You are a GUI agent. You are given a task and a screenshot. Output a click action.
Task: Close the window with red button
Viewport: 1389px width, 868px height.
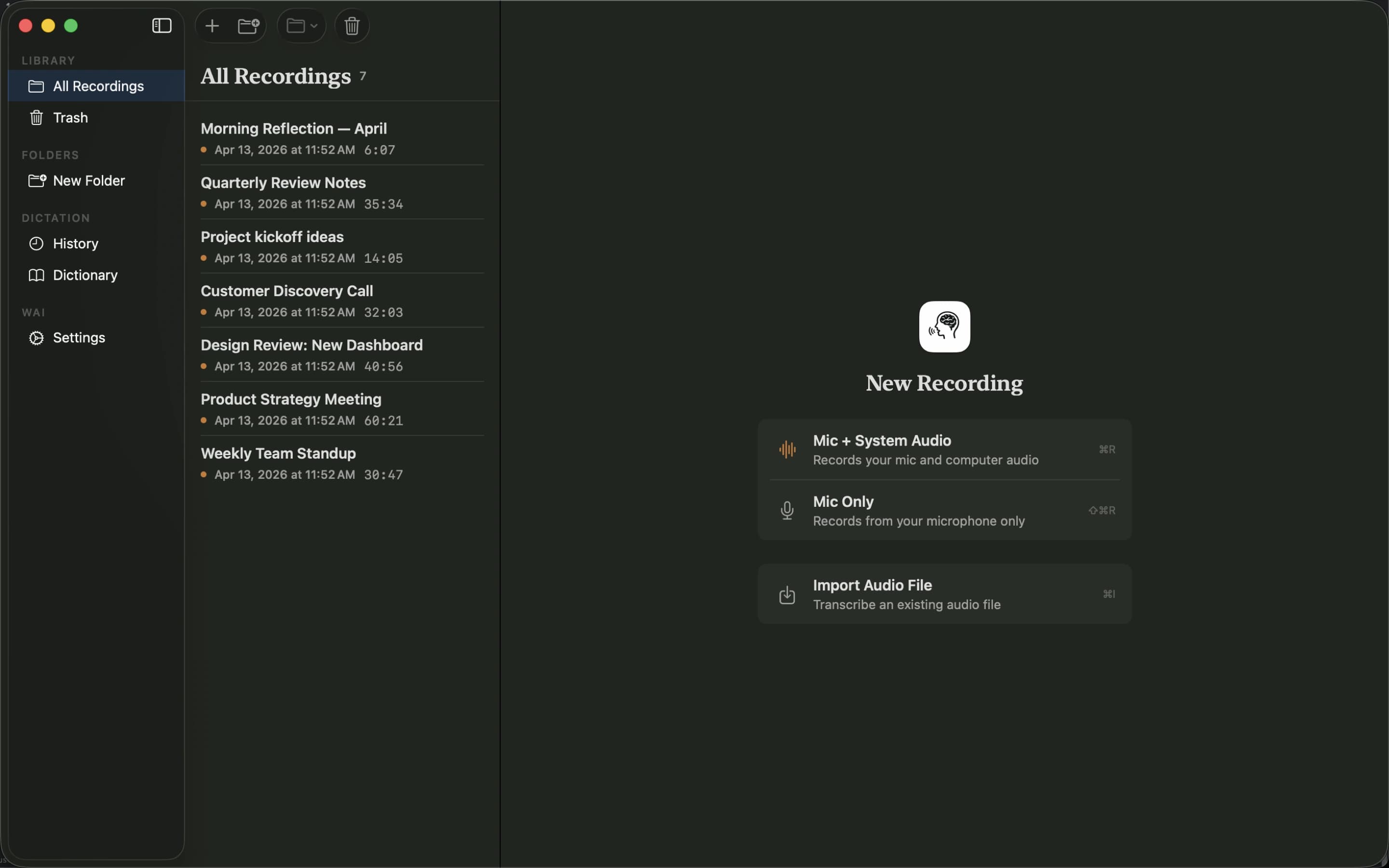(x=25, y=26)
